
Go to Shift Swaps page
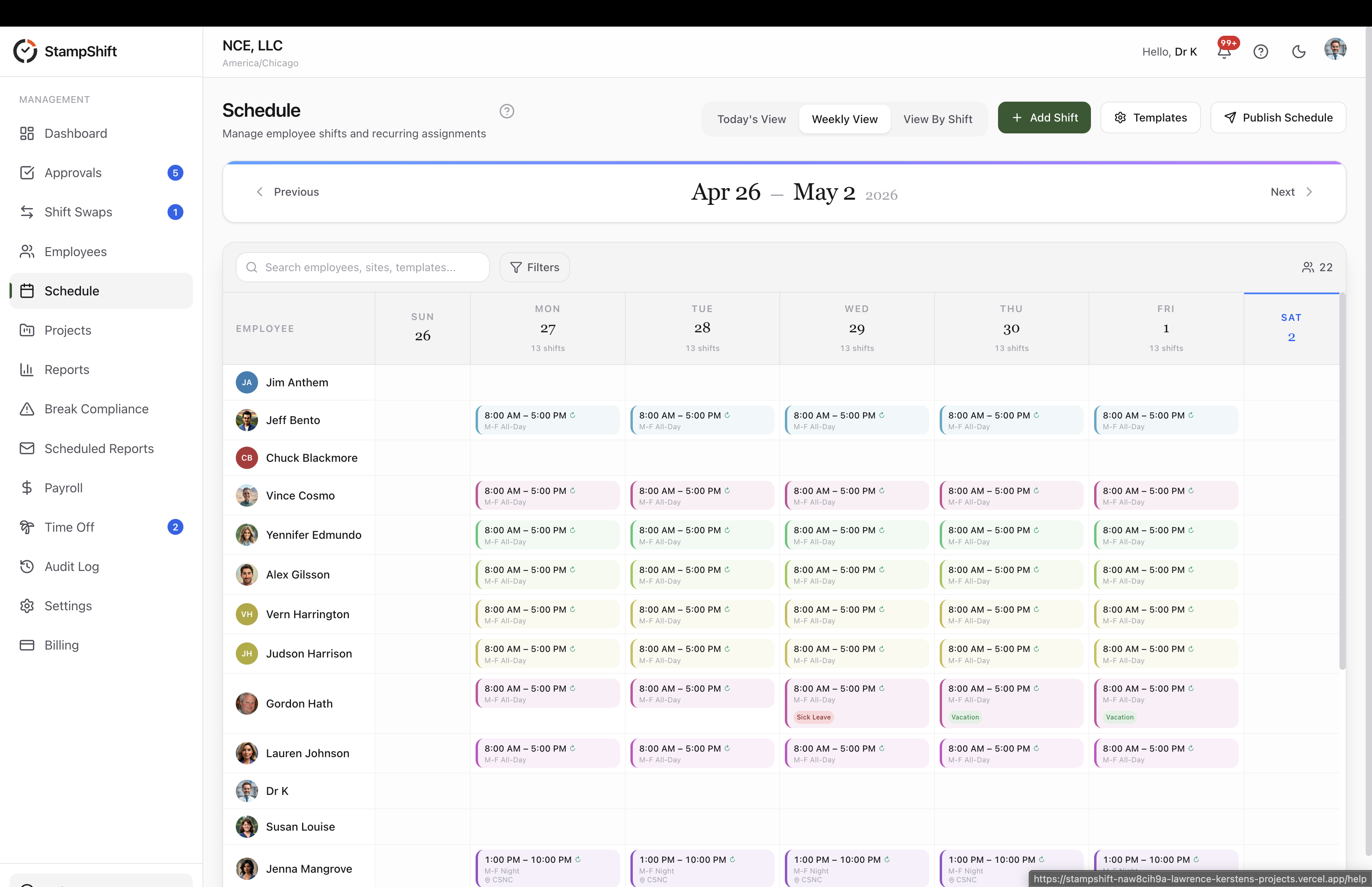click(x=101, y=212)
